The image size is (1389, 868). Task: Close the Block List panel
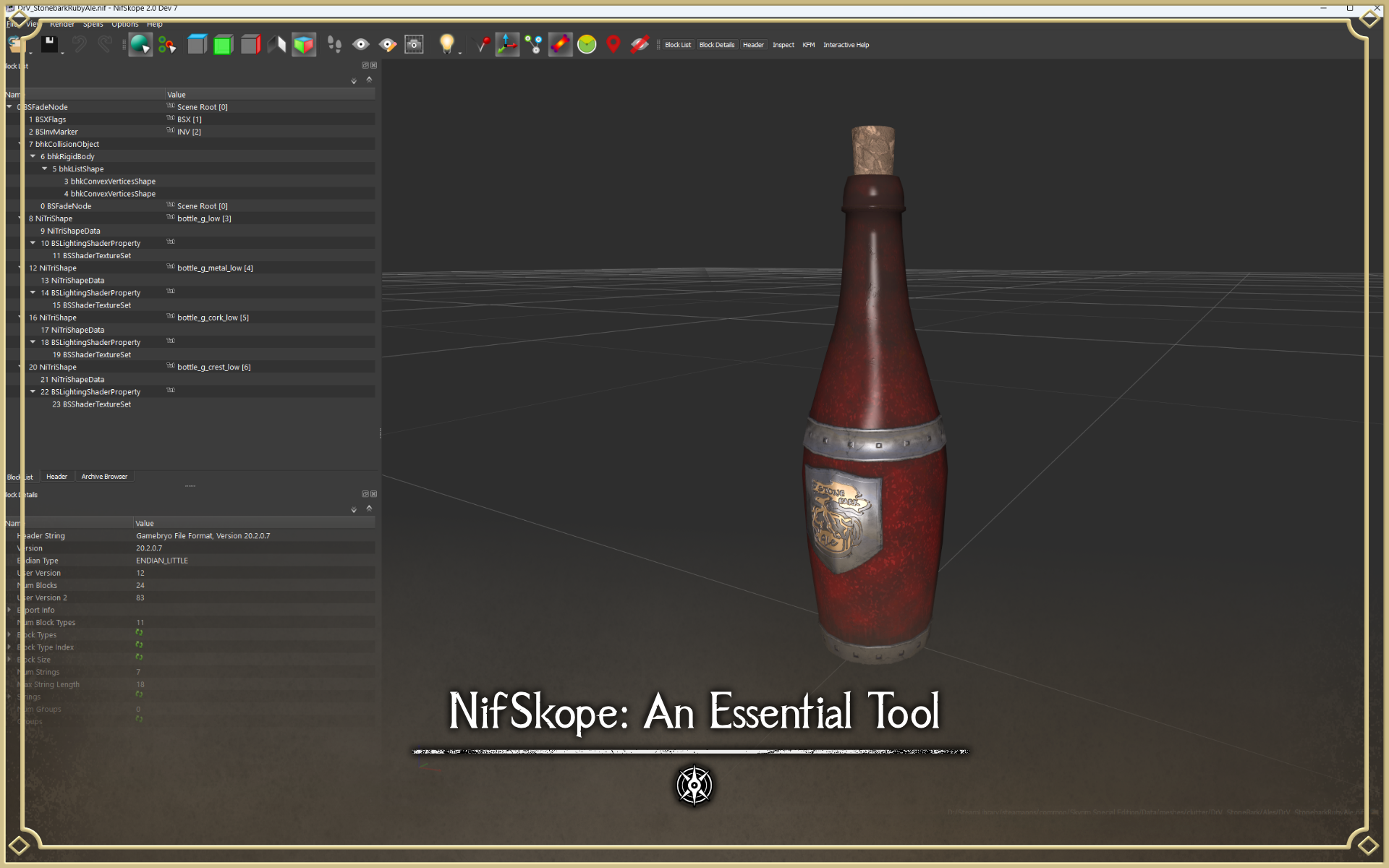[x=374, y=65]
